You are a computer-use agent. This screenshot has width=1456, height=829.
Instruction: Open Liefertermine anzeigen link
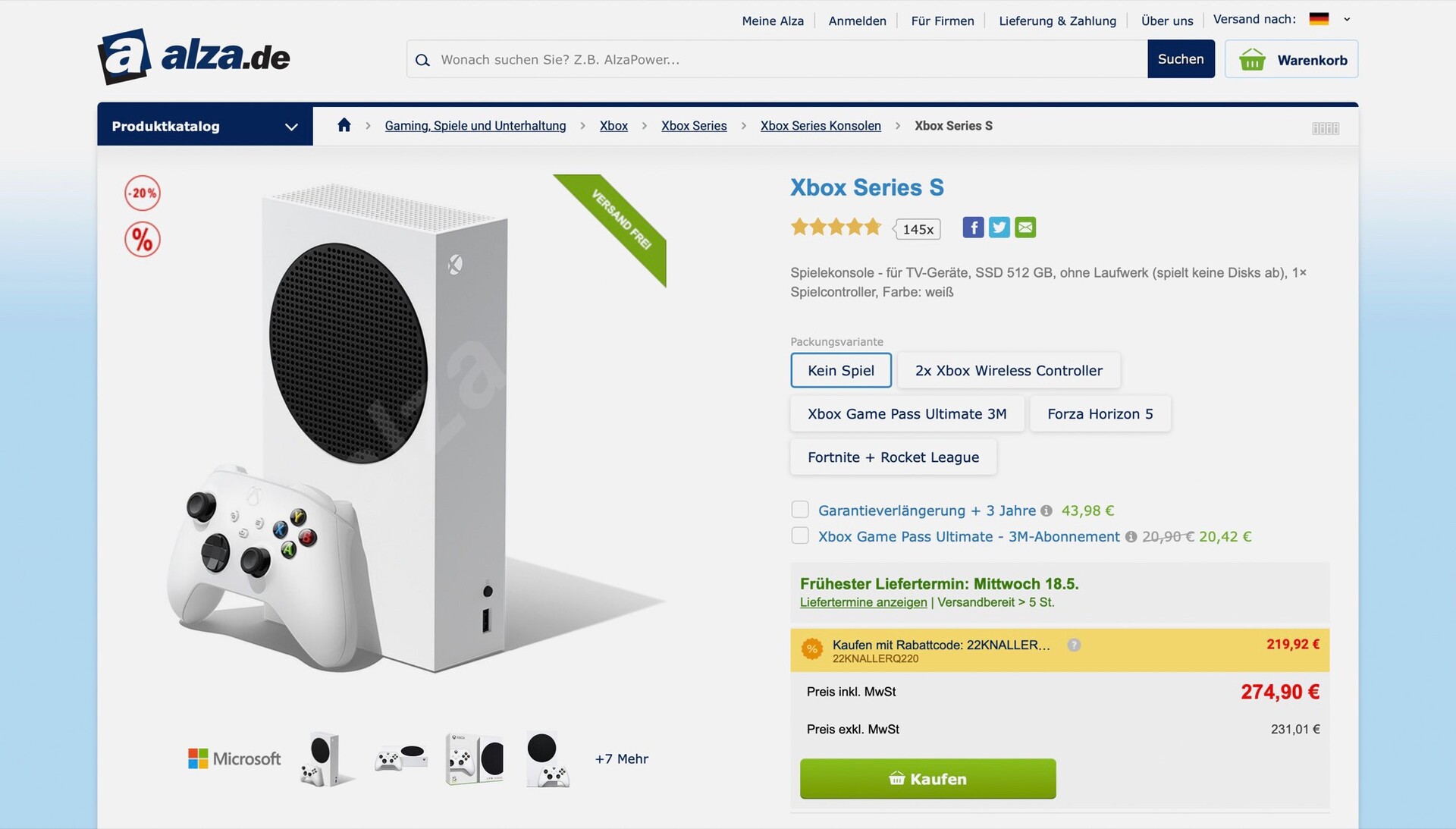pos(863,602)
